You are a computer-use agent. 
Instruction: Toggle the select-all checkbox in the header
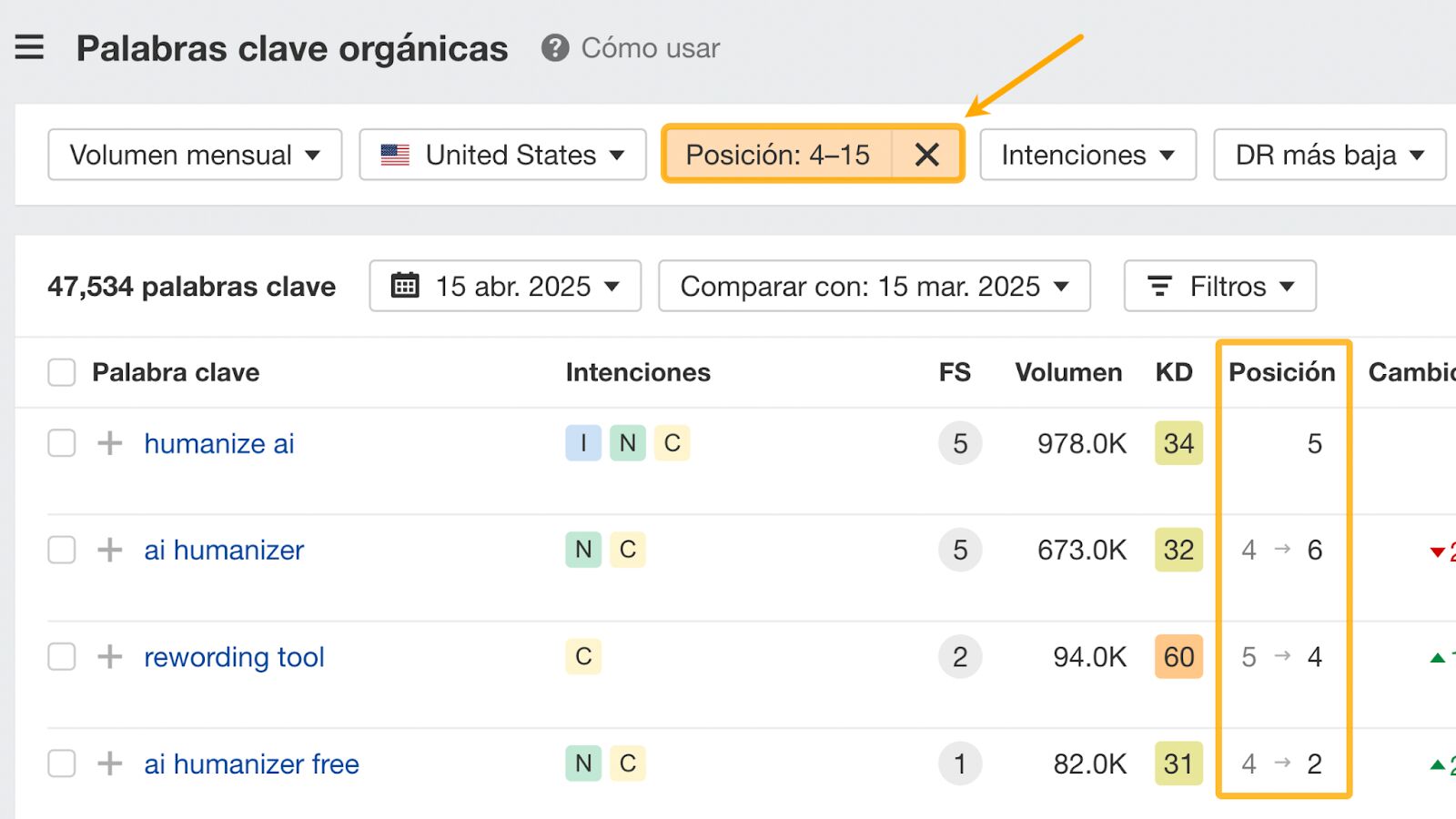point(61,372)
